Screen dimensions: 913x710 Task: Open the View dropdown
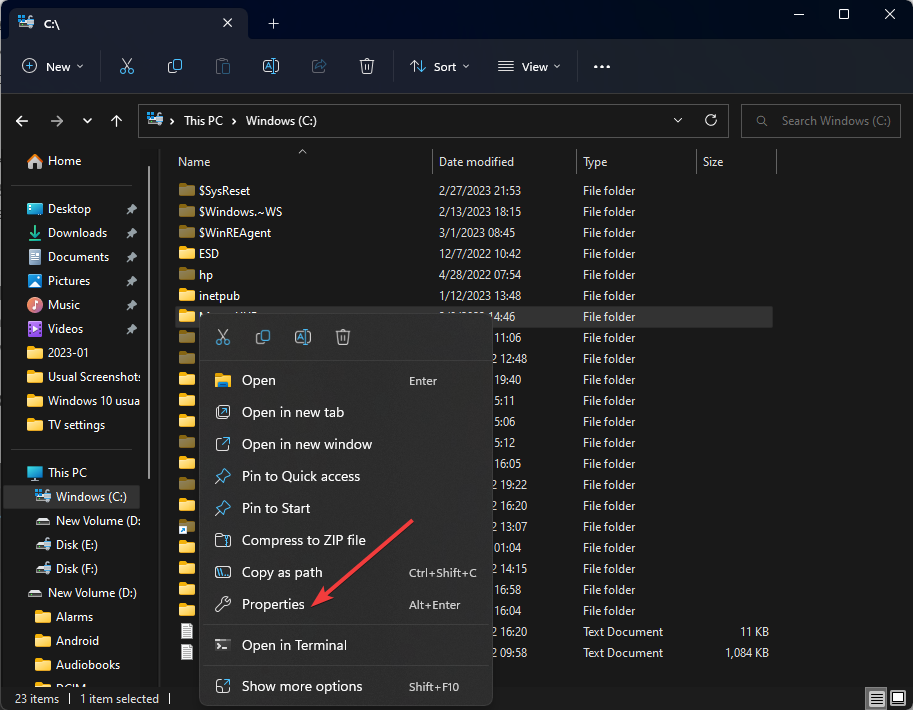[x=529, y=67]
